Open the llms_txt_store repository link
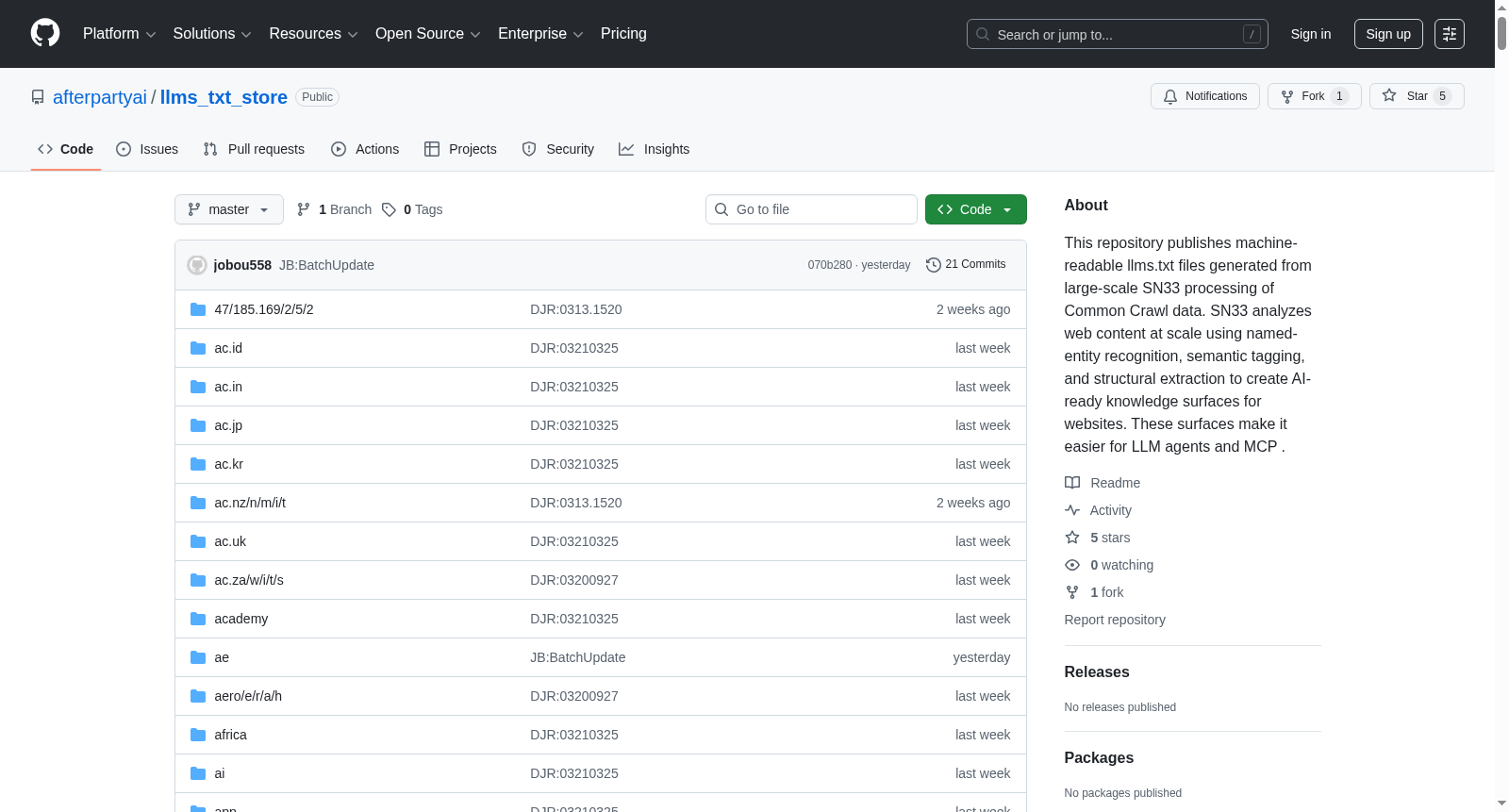 pyautogui.click(x=224, y=97)
